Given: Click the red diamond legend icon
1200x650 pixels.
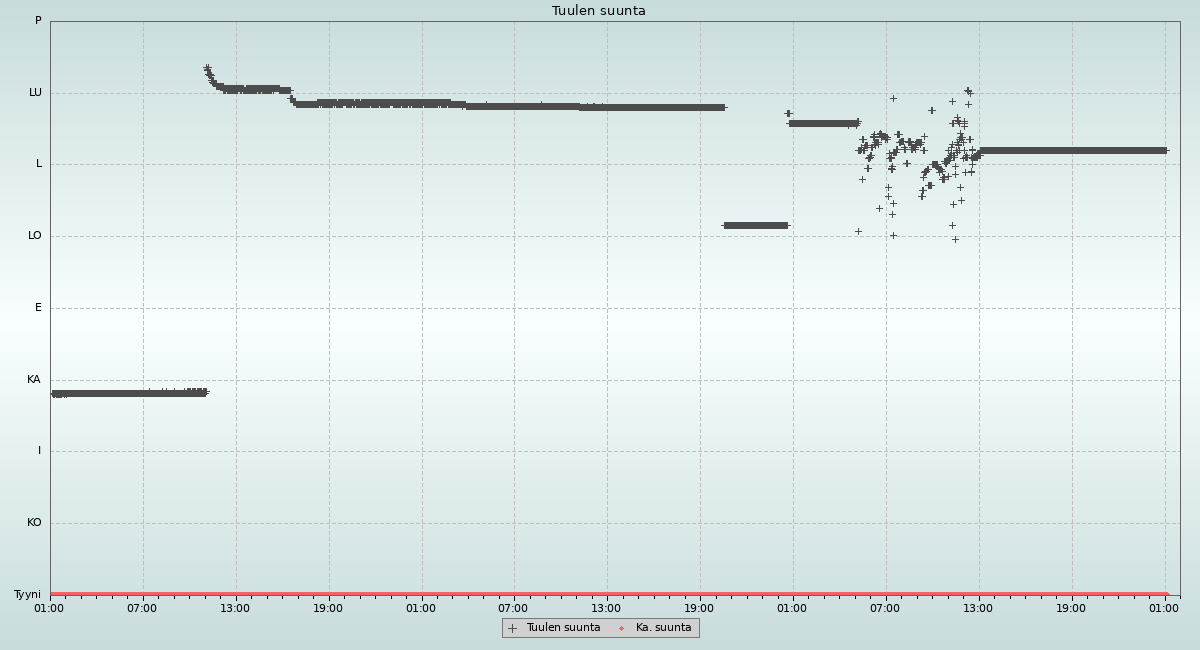Looking at the screenshot, I should pyautogui.click(x=621, y=628).
